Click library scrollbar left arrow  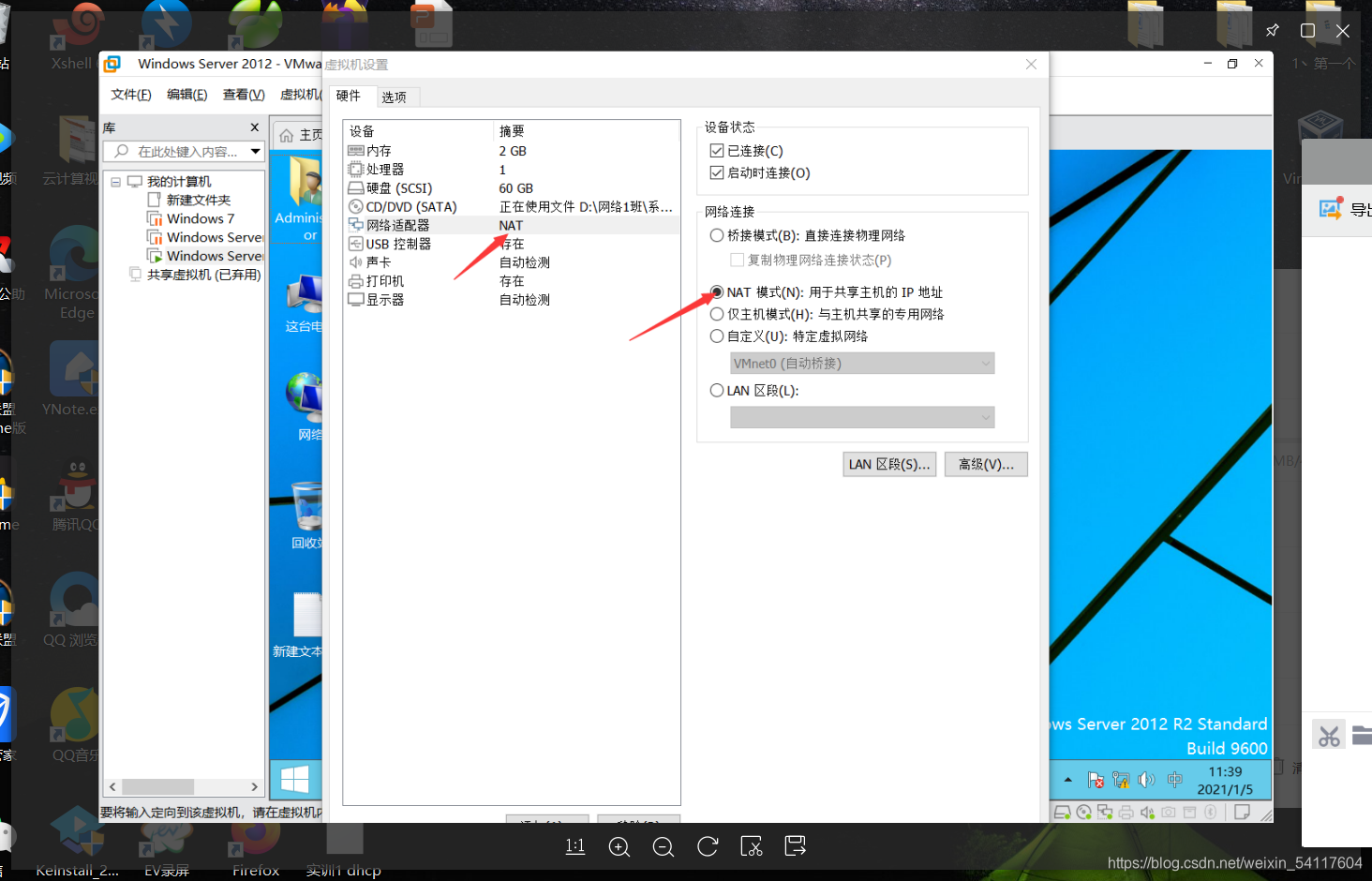[113, 787]
